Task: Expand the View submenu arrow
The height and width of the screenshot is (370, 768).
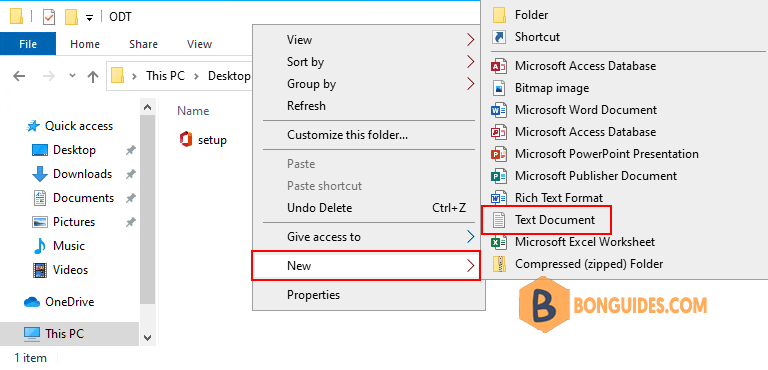Action: tap(470, 40)
